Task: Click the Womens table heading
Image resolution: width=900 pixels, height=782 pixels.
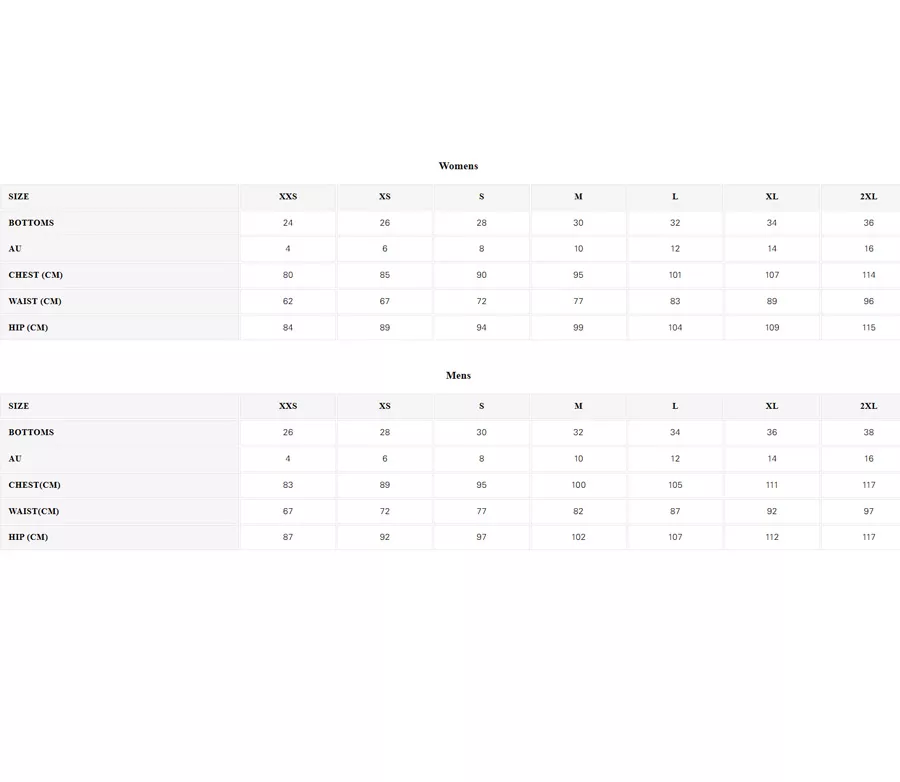Action: point(458,166)
